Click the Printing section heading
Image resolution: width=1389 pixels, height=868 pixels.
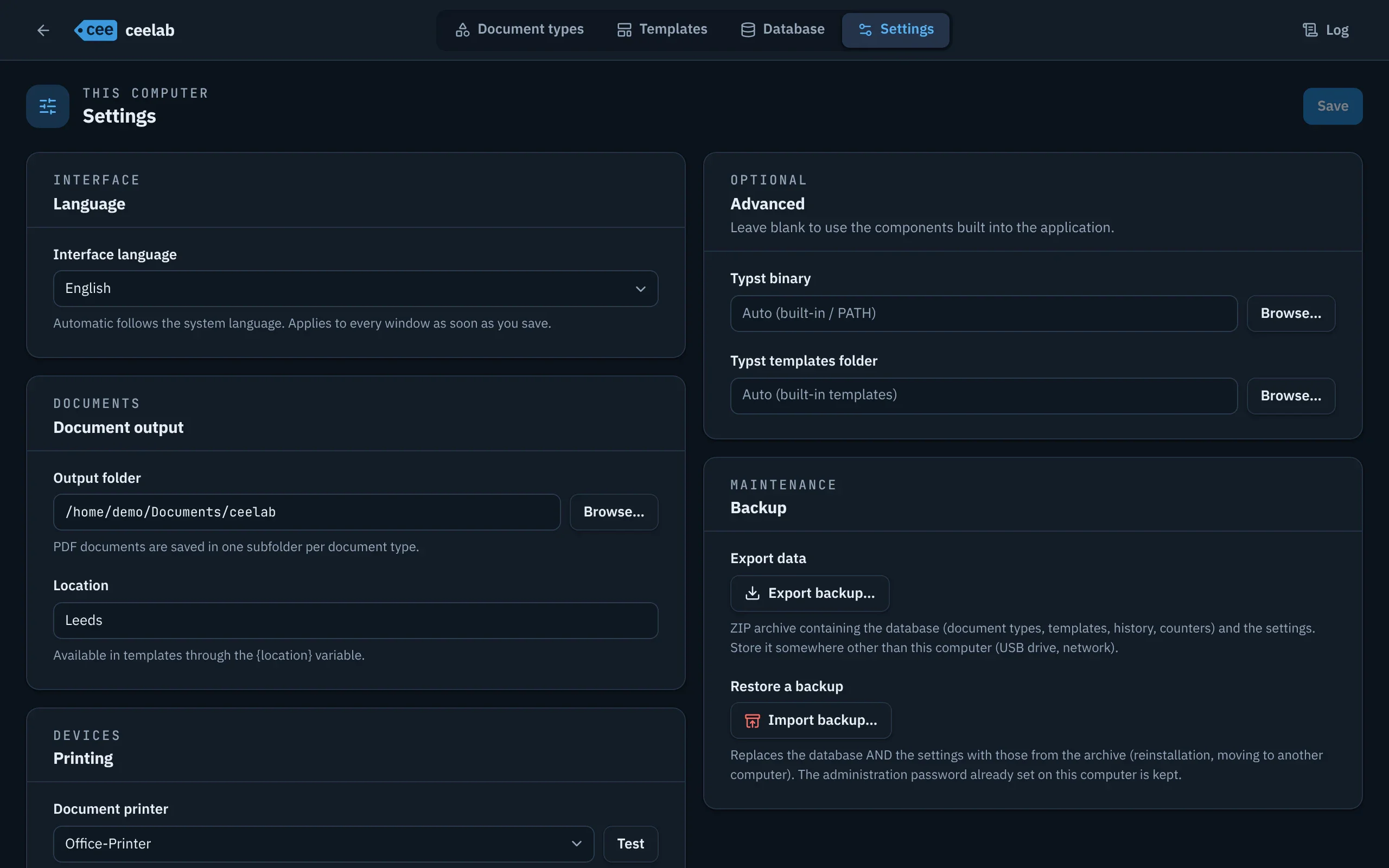tap(83, 758)
